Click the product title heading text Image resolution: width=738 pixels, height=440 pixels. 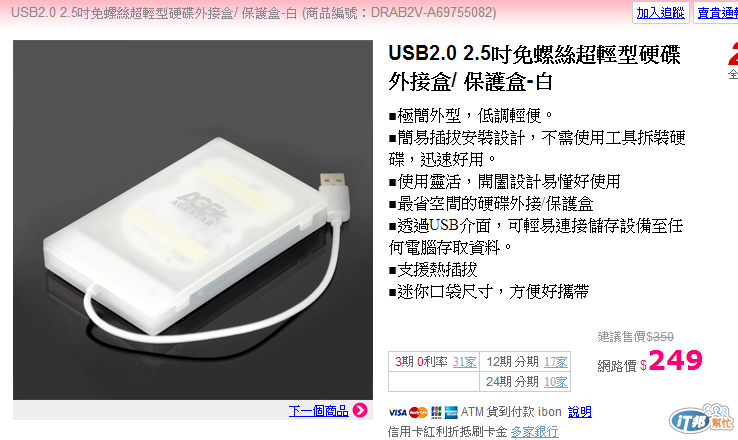tap(534, 67)
